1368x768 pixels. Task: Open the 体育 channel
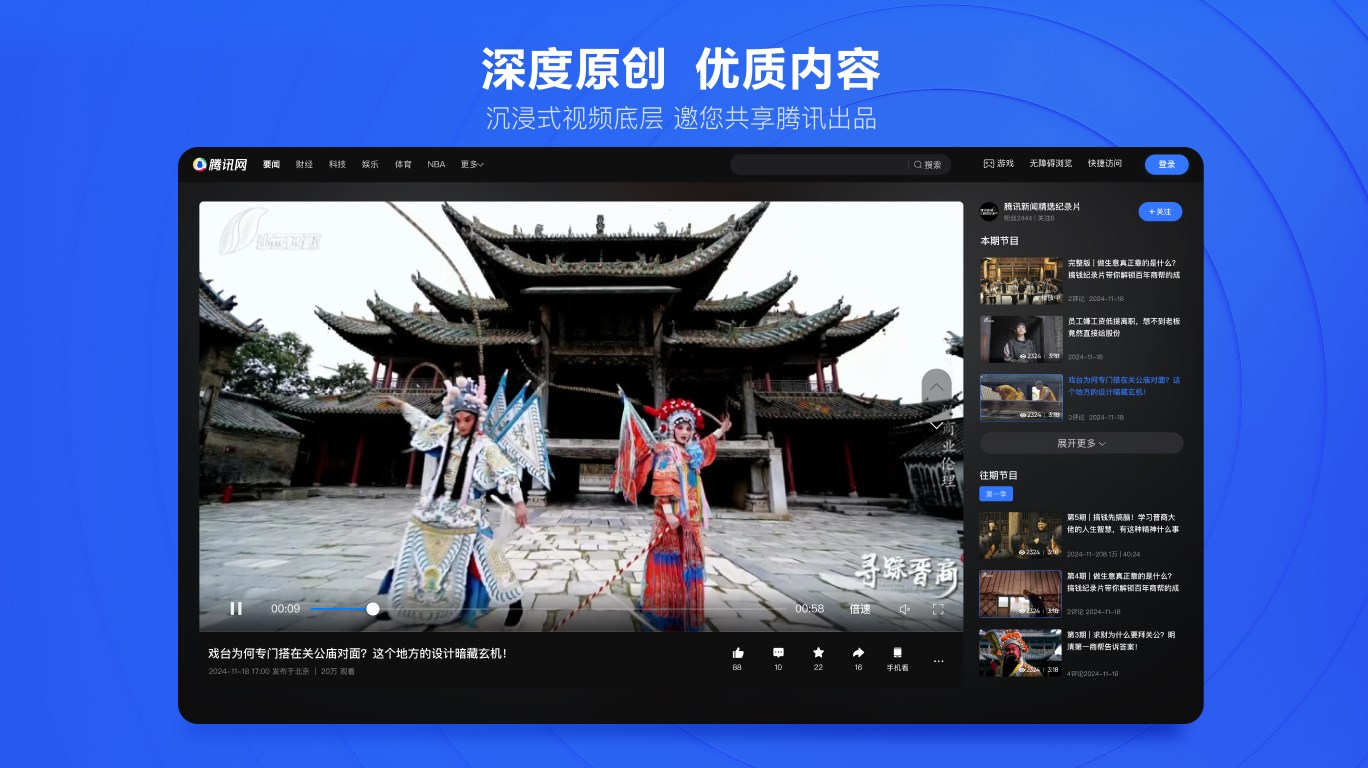403,164
